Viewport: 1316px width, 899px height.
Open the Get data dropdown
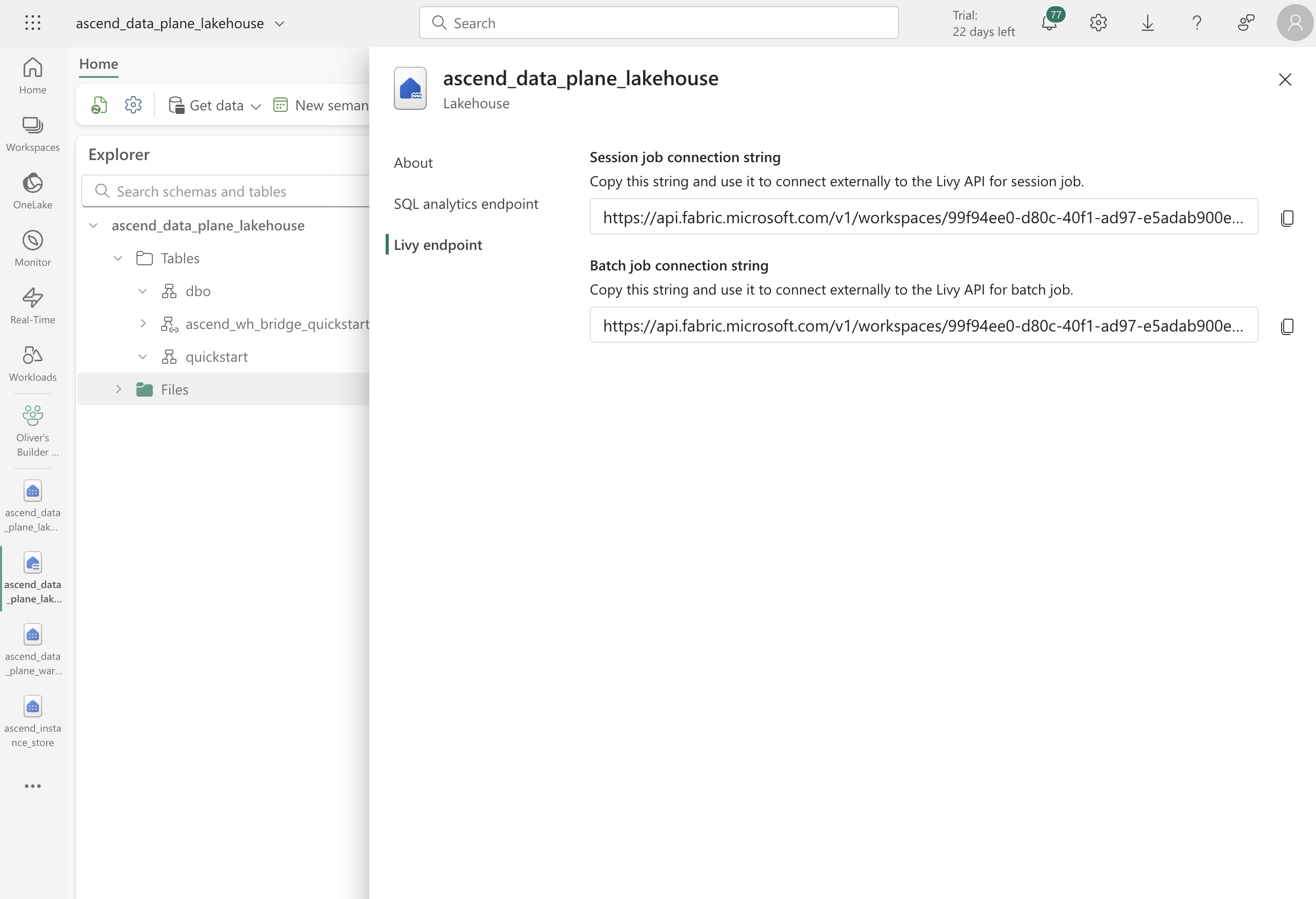[x=215, y=105]
